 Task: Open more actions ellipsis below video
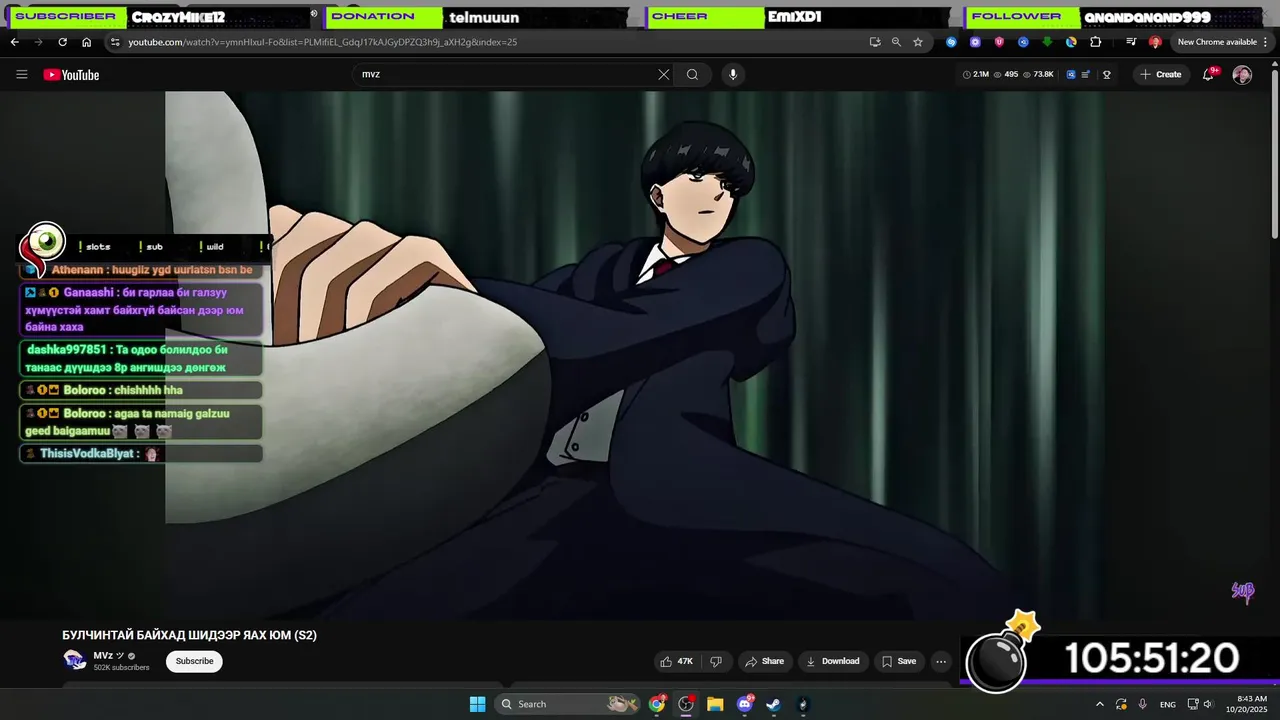tap(941, 661)
